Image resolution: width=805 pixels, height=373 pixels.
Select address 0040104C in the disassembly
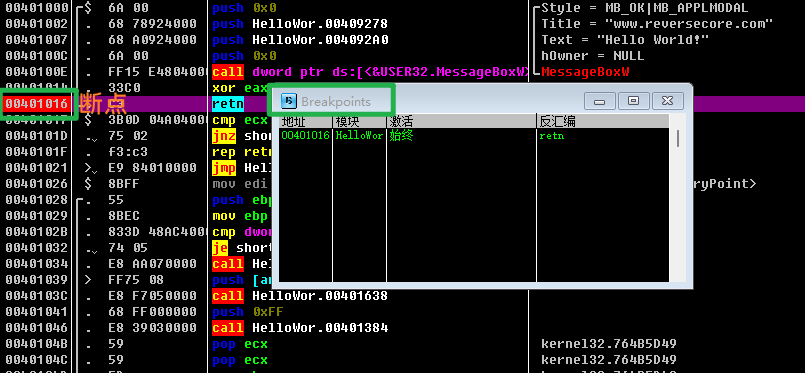point(36,360)
